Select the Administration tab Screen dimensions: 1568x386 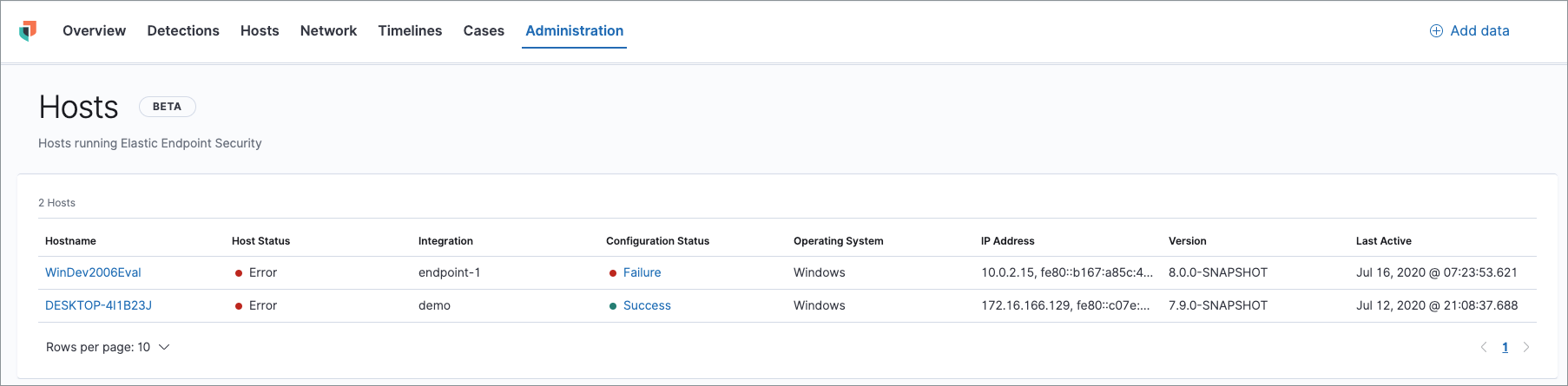click(x=574, y=31)
